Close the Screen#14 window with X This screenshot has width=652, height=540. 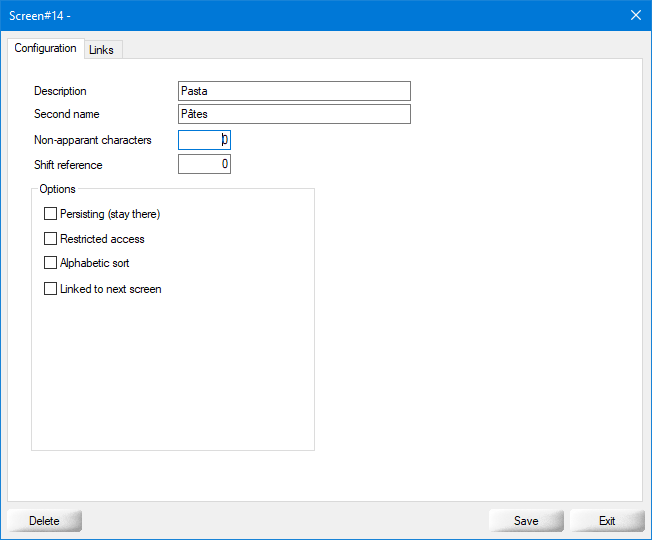pyautogui.click(x=635, y=15)
